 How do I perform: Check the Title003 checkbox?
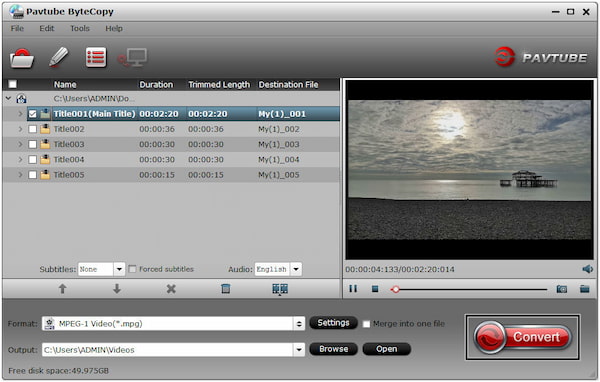33,144
